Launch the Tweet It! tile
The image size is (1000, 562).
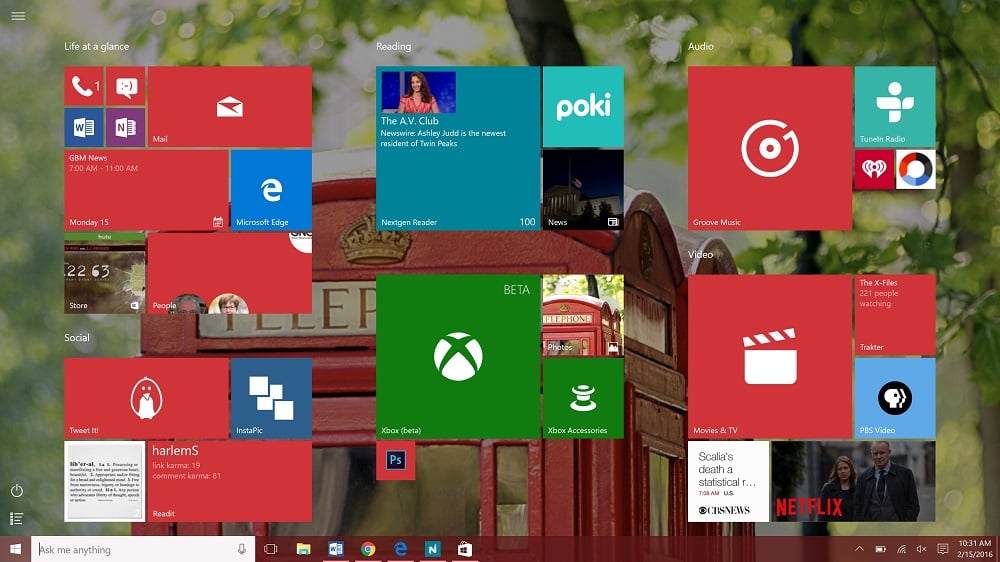coord(146,398)
